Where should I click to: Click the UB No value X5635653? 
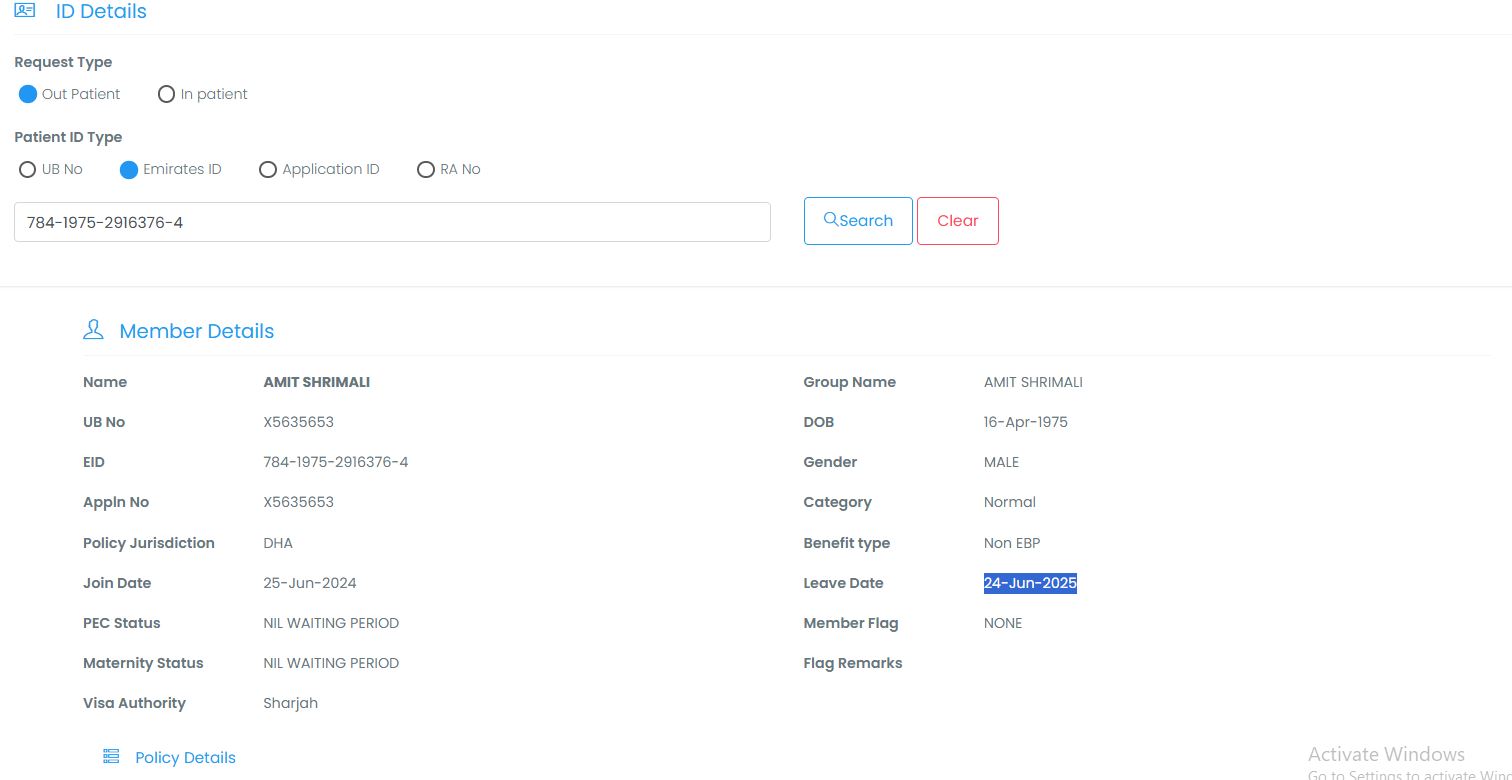pyautogui.click(x=298, y=422)
